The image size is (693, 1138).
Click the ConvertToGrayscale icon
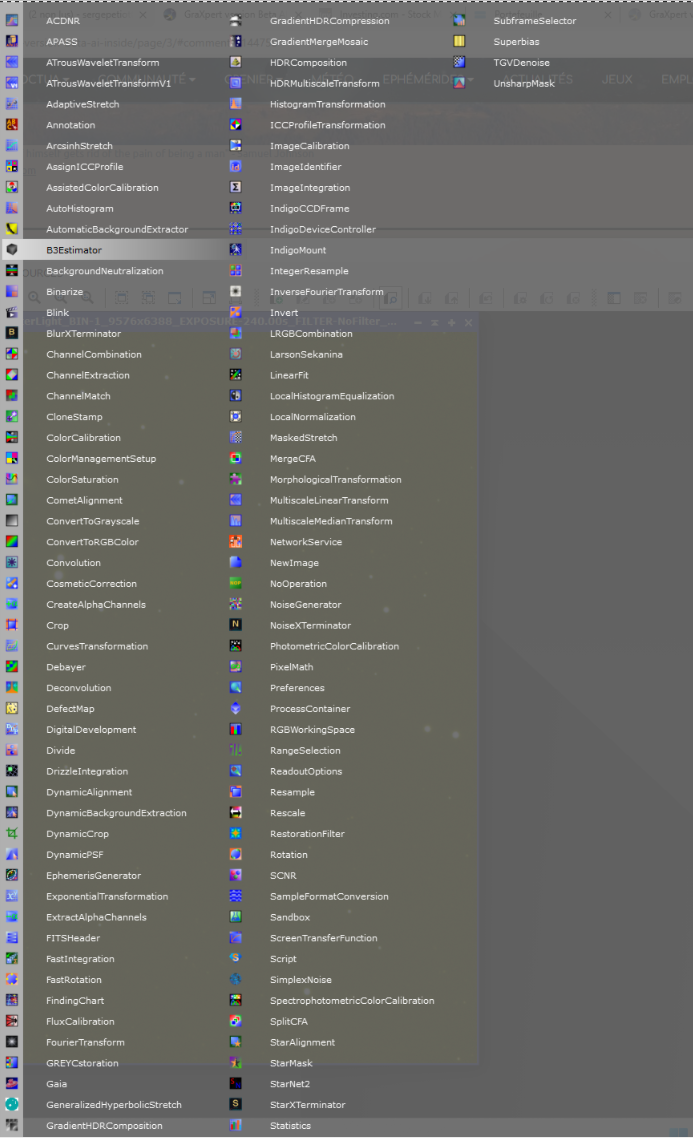click(12, 521)
